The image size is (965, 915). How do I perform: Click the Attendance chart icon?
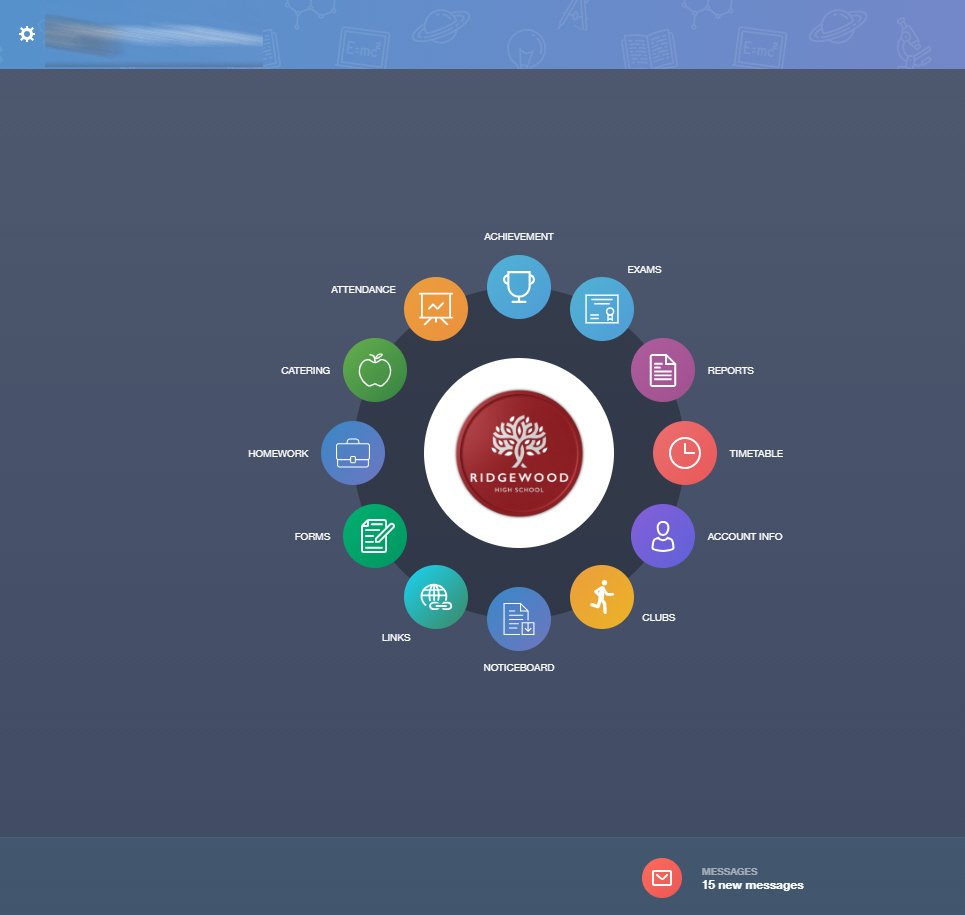435,308
